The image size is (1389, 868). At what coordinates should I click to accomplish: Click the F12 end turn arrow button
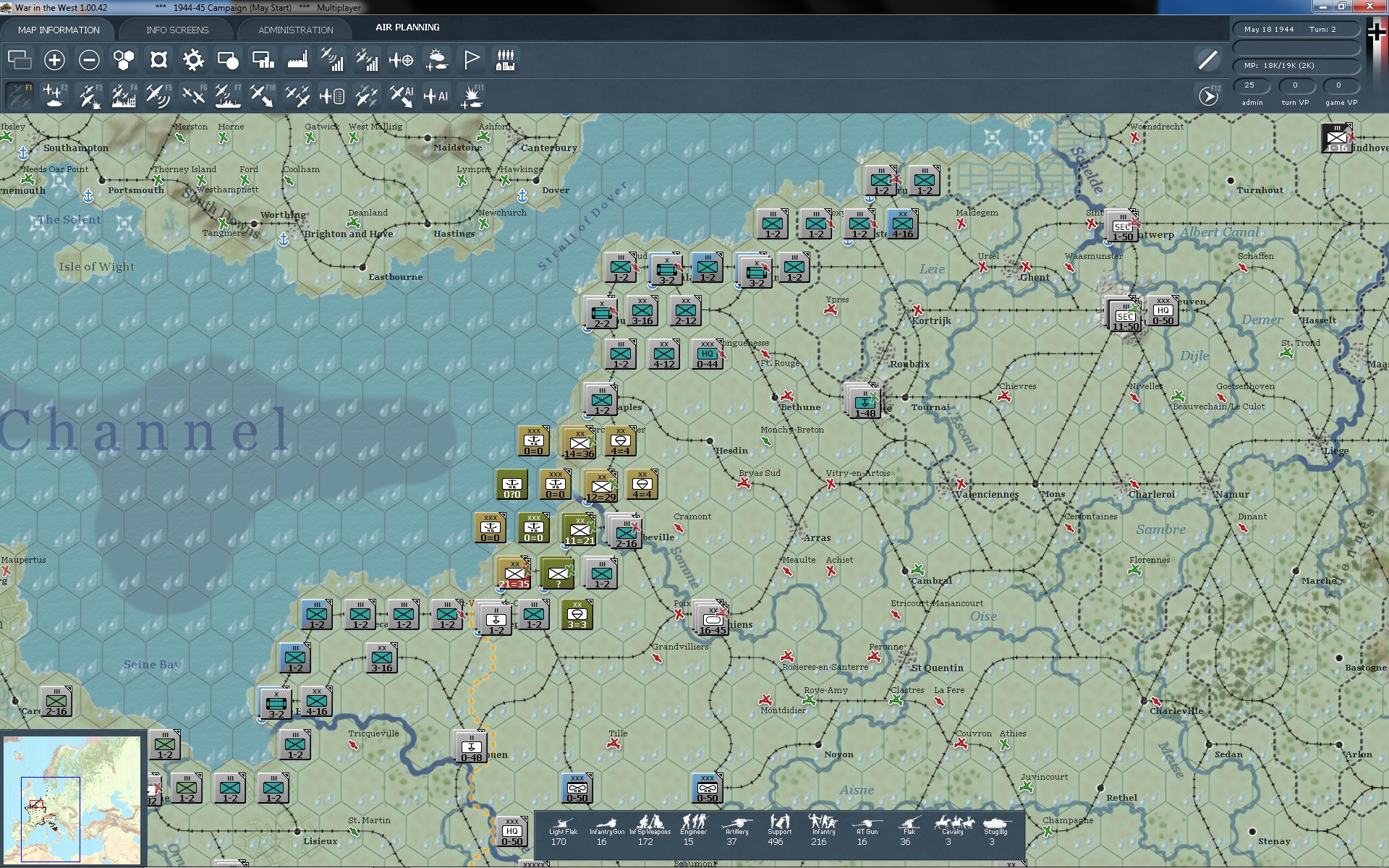pos(1208,95)
